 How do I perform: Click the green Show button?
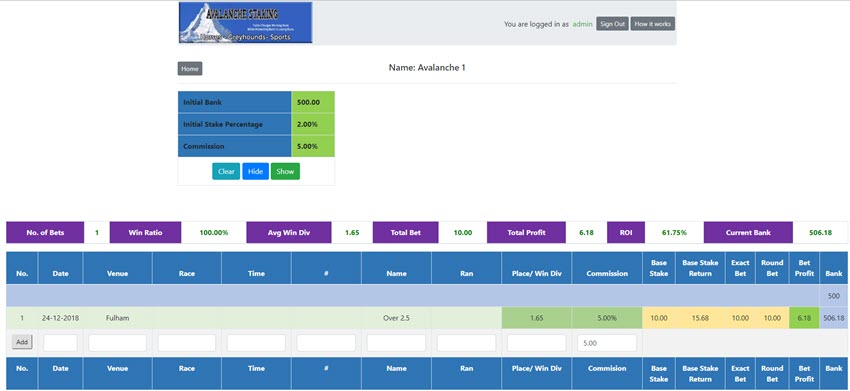pyautogui.click(x=285, y=171)
